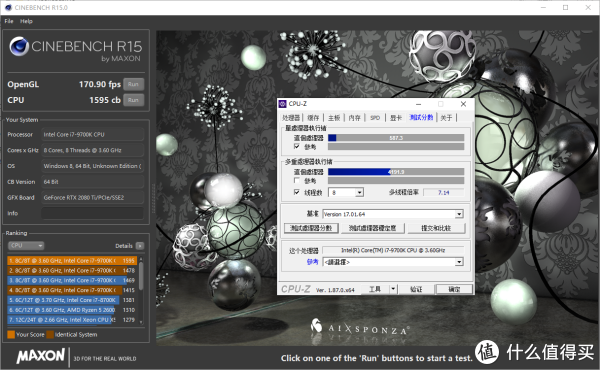The height and width of the screenshot is (370, 600).
Task: Click the MAXON logo at bottom left
Action: coord(41,356)
